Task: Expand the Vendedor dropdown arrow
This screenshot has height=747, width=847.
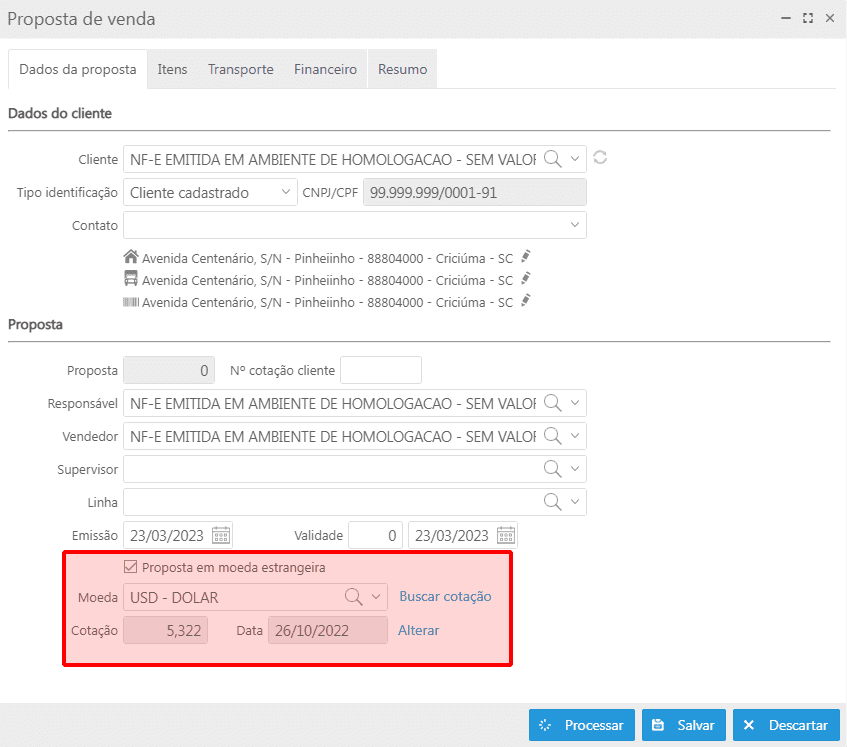Action: pyautogui.click(x=575, y=436)
